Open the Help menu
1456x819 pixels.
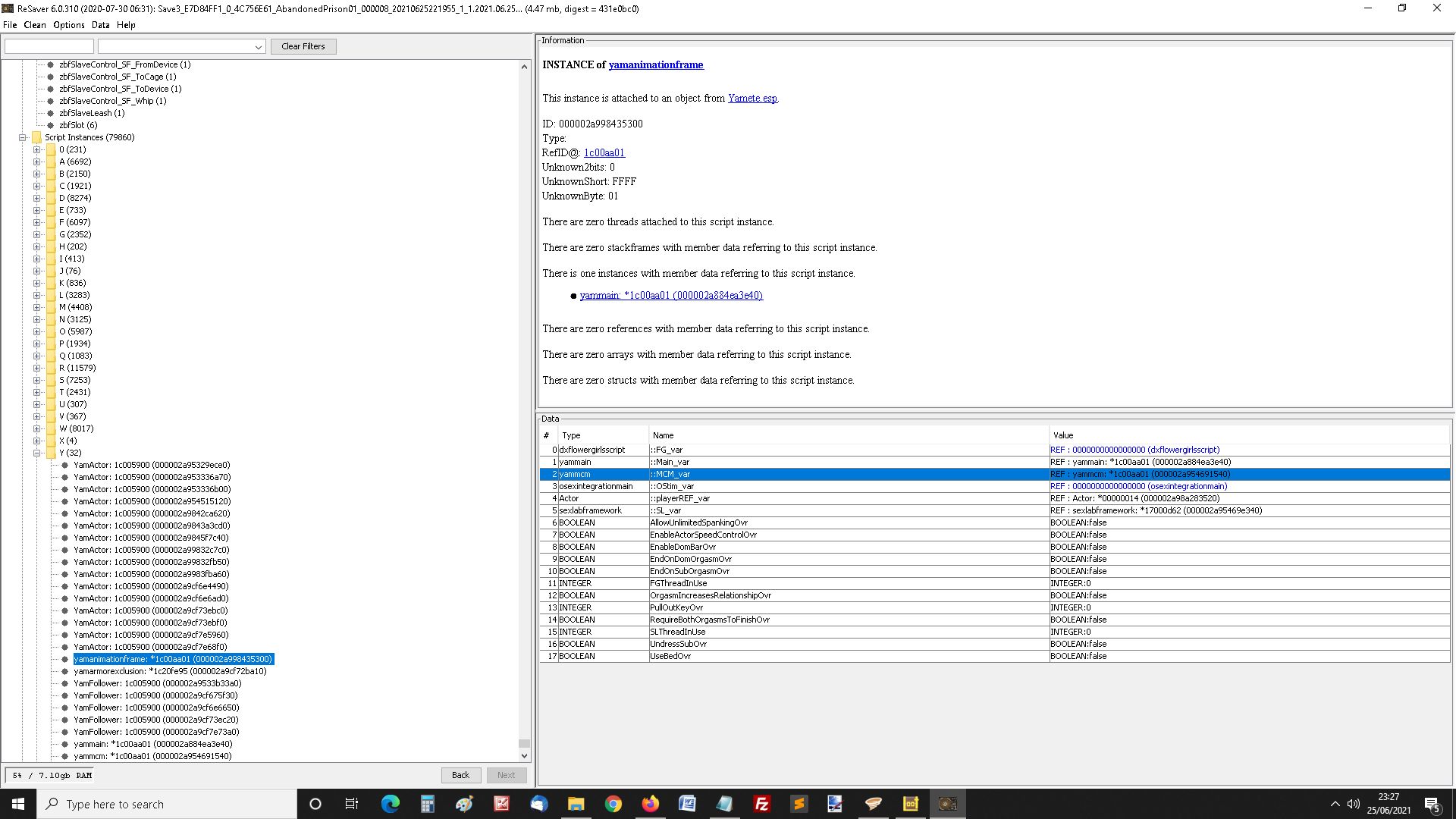pos(126,25)
